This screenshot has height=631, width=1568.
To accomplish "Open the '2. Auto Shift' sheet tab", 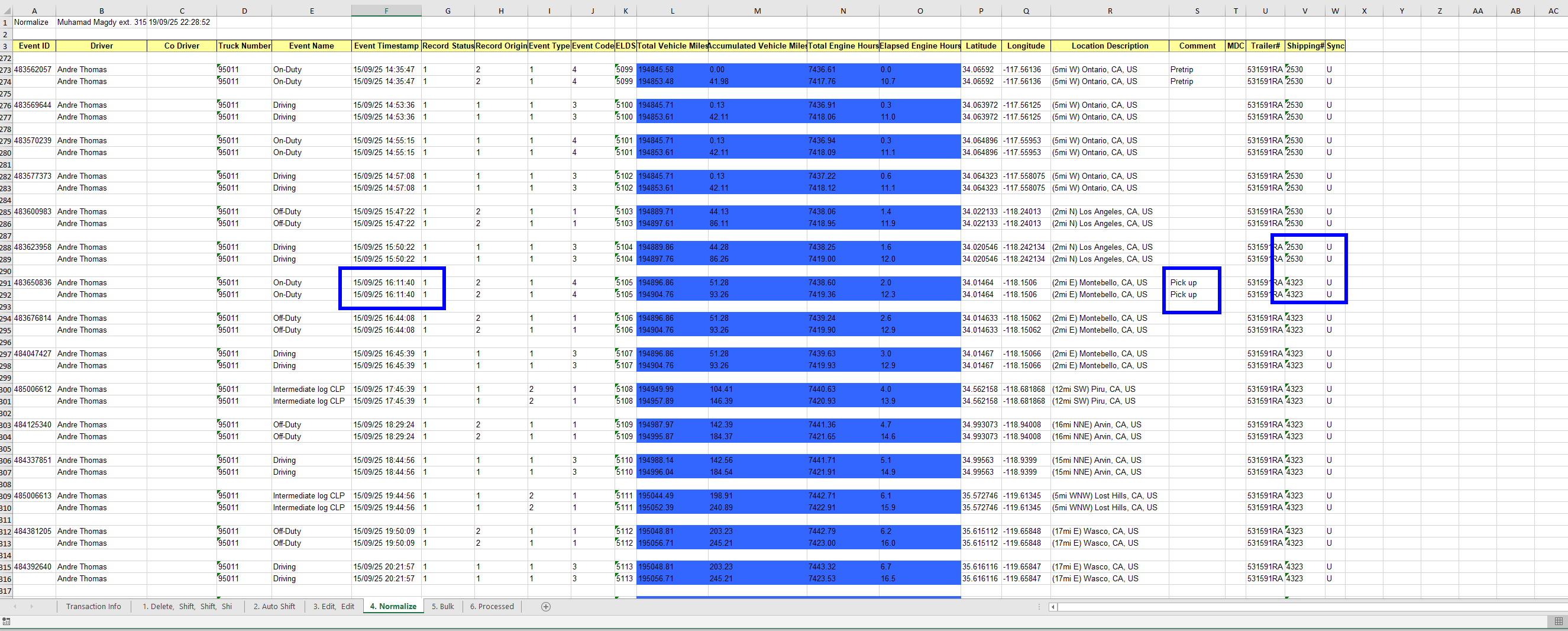I will 274,606.
